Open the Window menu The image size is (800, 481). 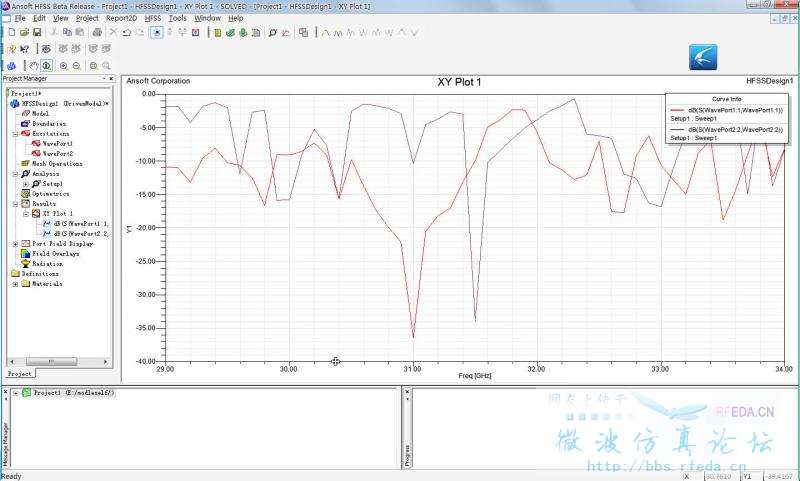pyautogui.click(x=208, y=18)
